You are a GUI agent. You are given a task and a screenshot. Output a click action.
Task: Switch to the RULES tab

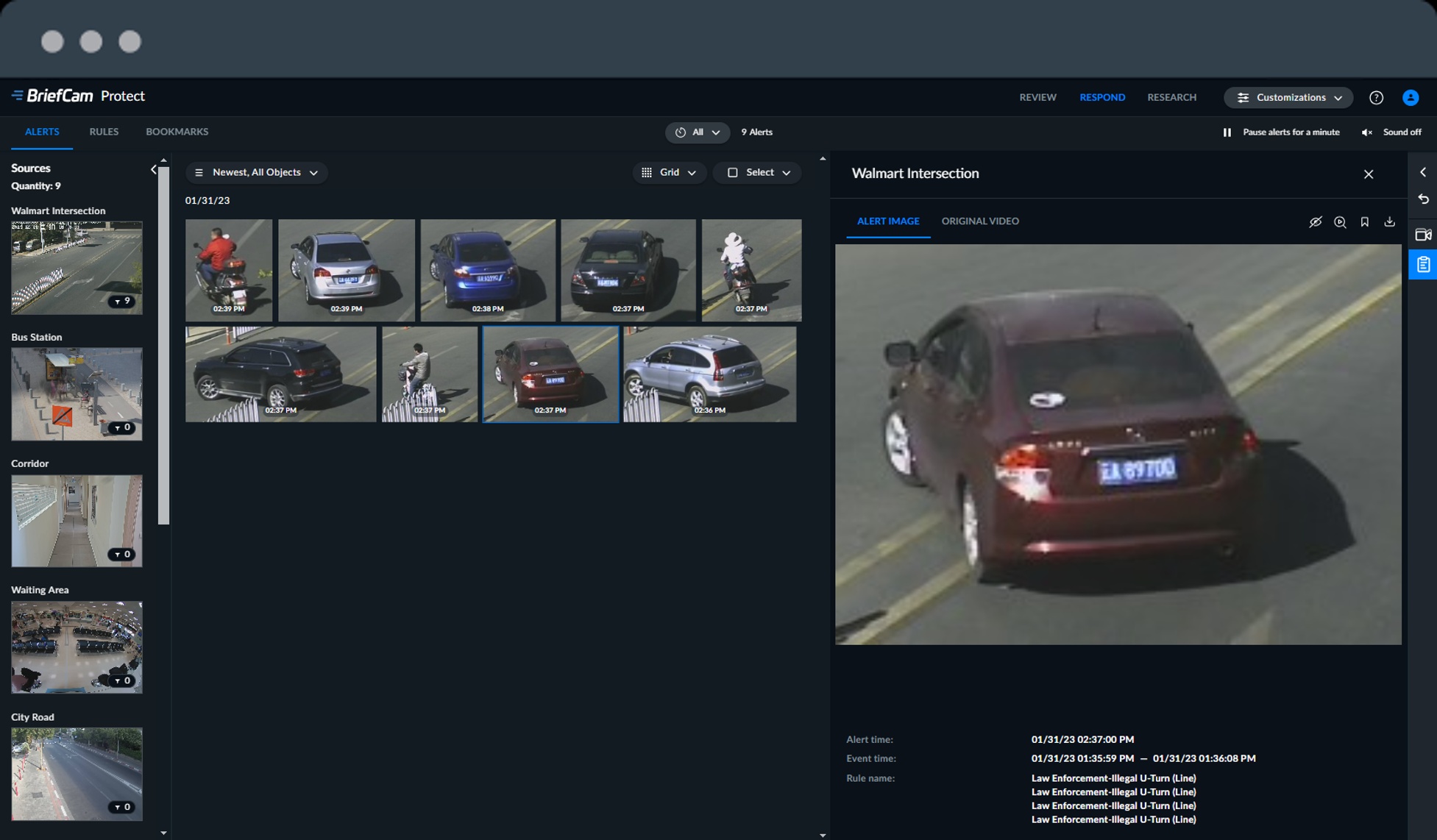[104, 132]
